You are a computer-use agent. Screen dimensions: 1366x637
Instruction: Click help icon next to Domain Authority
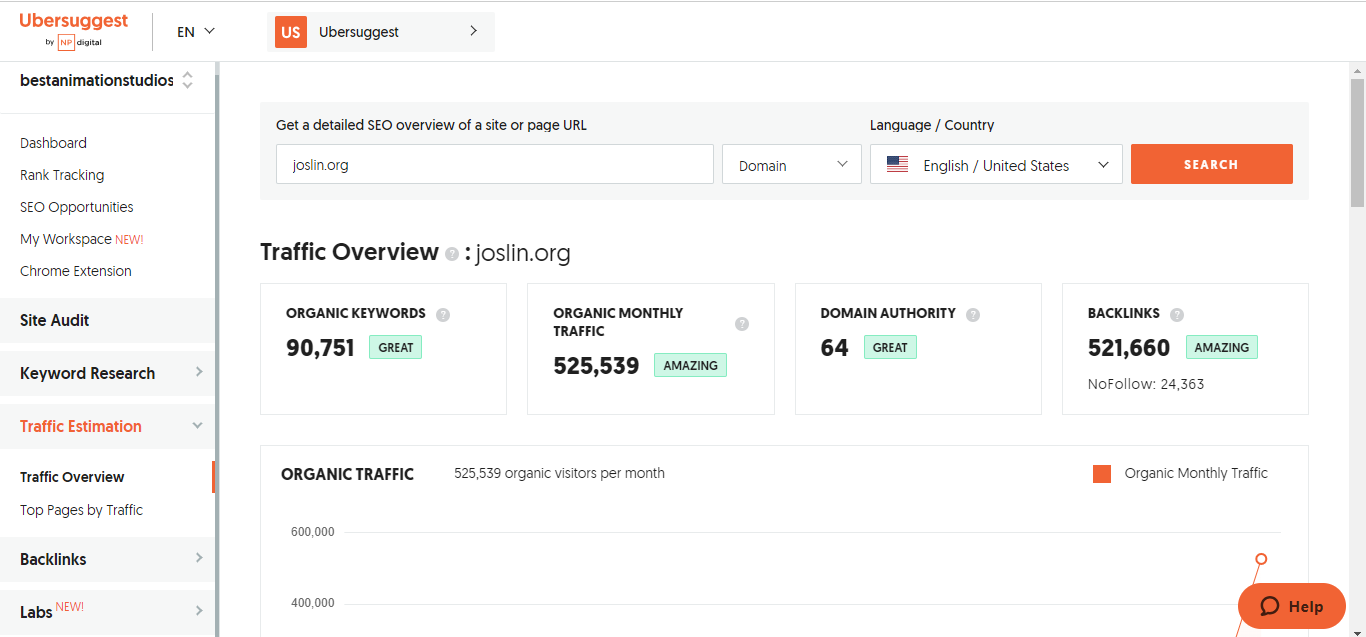(x=973, y=314)
